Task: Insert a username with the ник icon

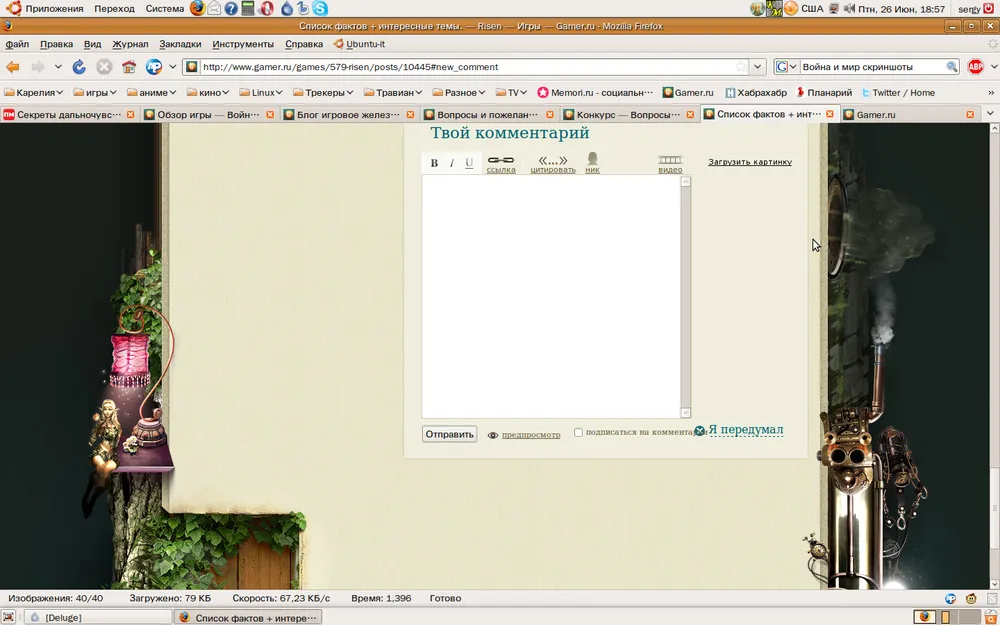Action: [593, 162]
